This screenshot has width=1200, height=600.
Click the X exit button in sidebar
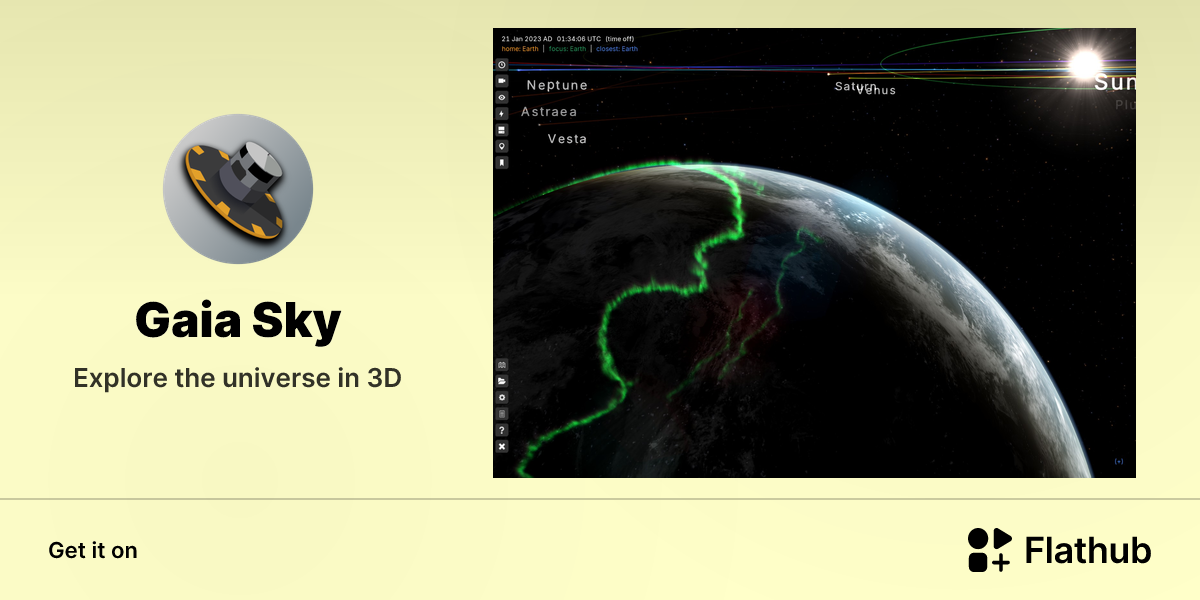click(502, 446)
